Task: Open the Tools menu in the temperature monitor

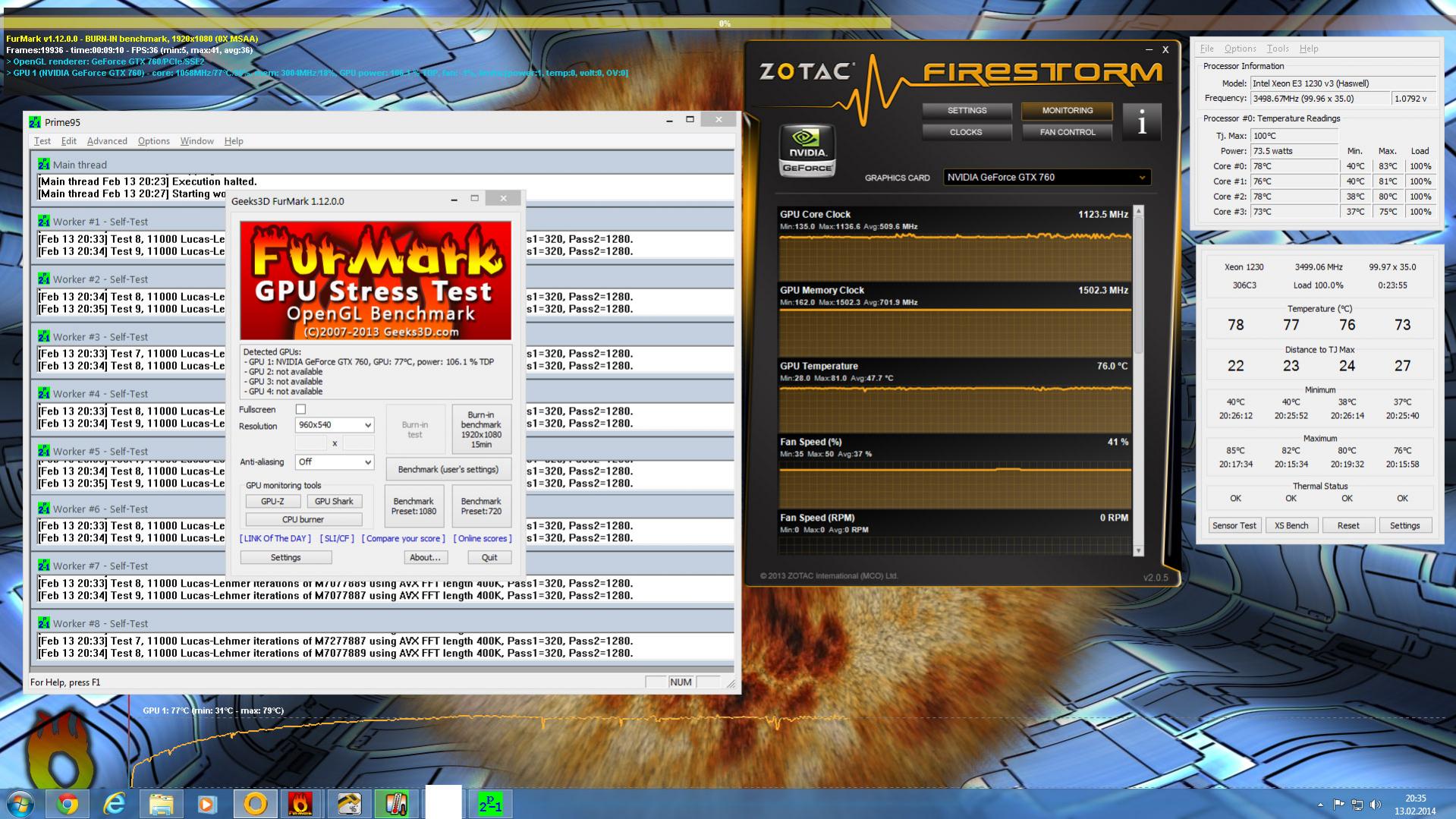Action: [1277, 48]
